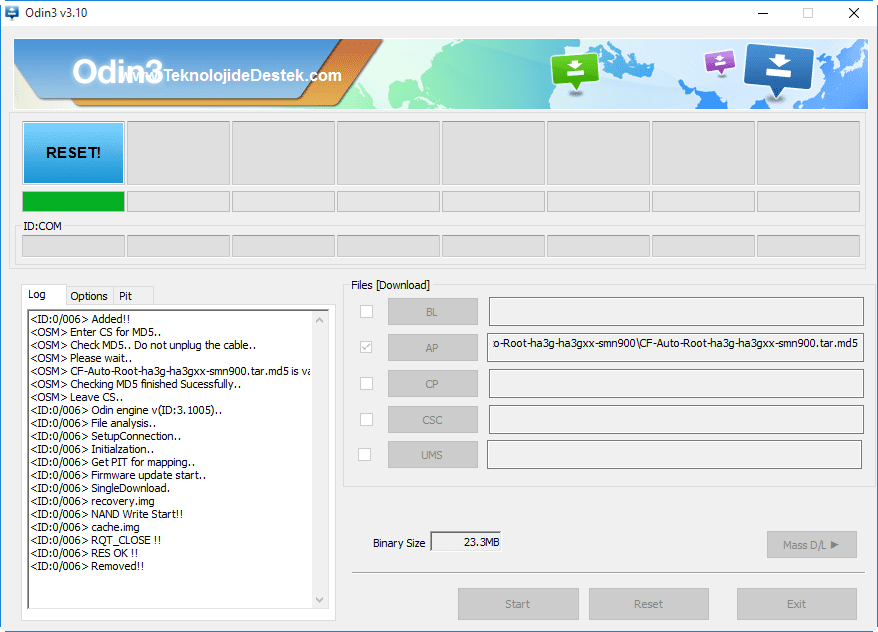Click the Exit button
The width and height of the screenshot is (878, 632).
(796, 604)
